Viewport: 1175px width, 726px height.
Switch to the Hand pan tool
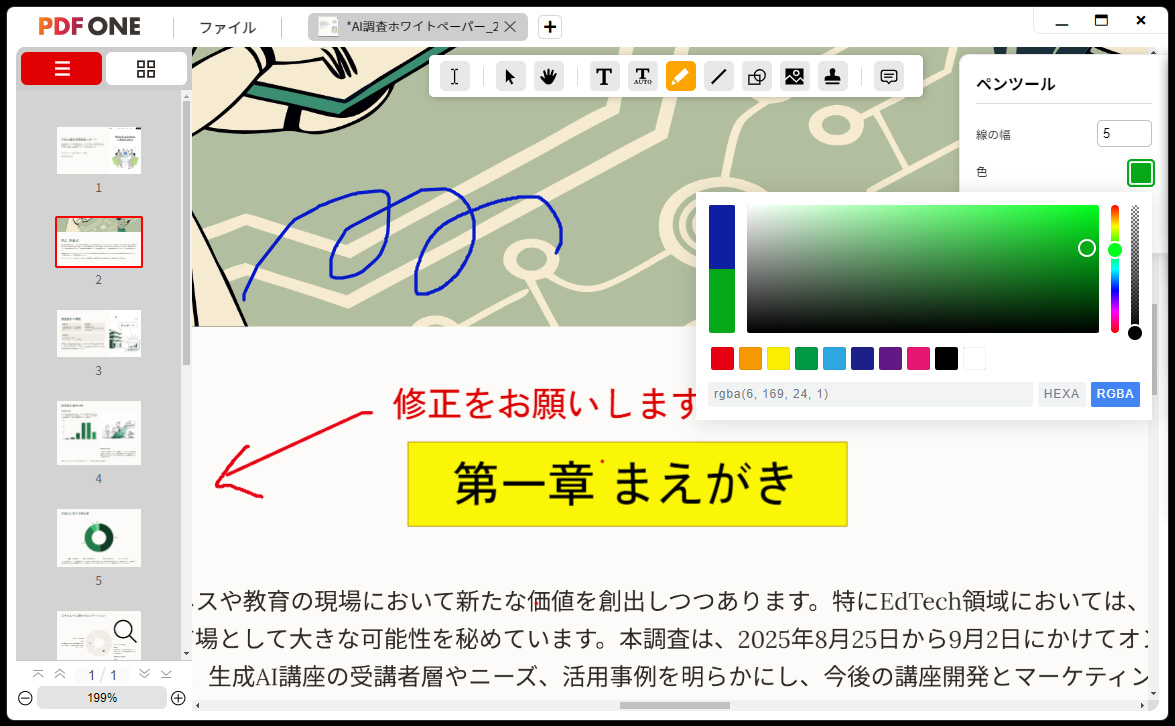(548, 75)
